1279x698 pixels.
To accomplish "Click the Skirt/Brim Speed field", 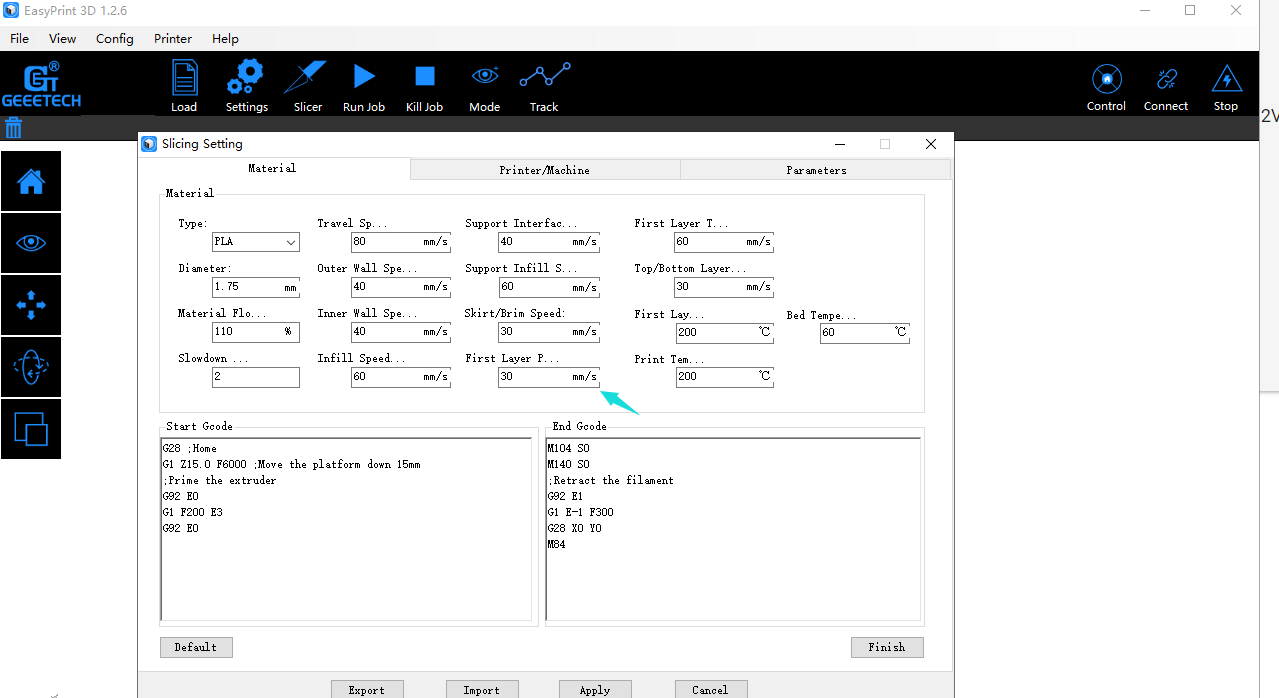I will (548, 332).
